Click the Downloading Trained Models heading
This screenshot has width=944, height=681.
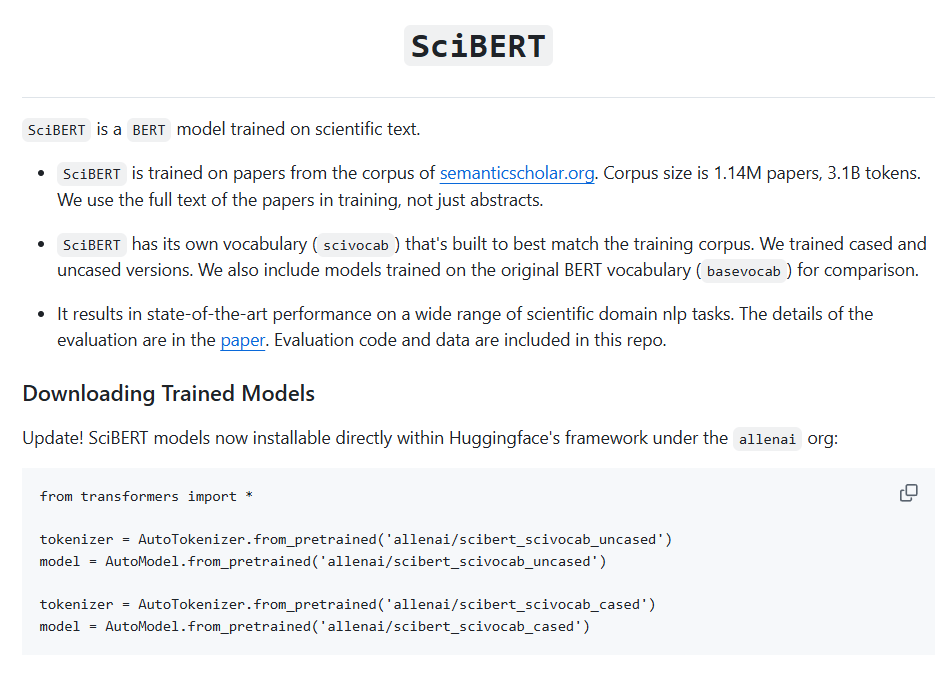click(168, 394)
